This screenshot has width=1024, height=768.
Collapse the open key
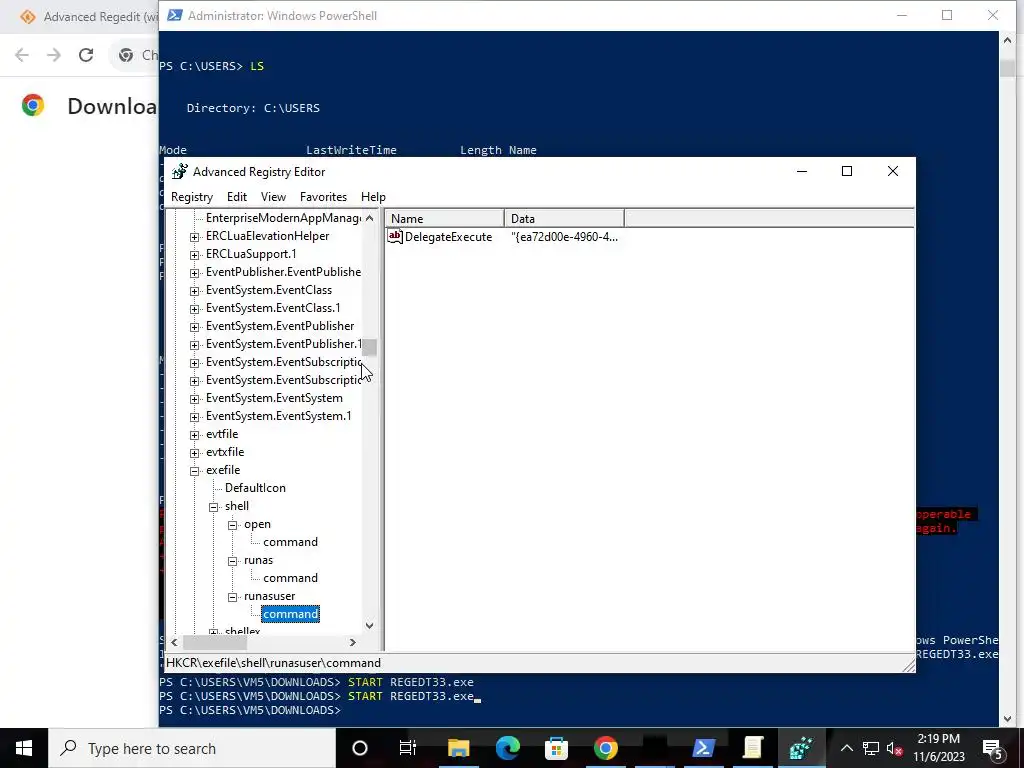pyautogui.click(x=232, y=524)
